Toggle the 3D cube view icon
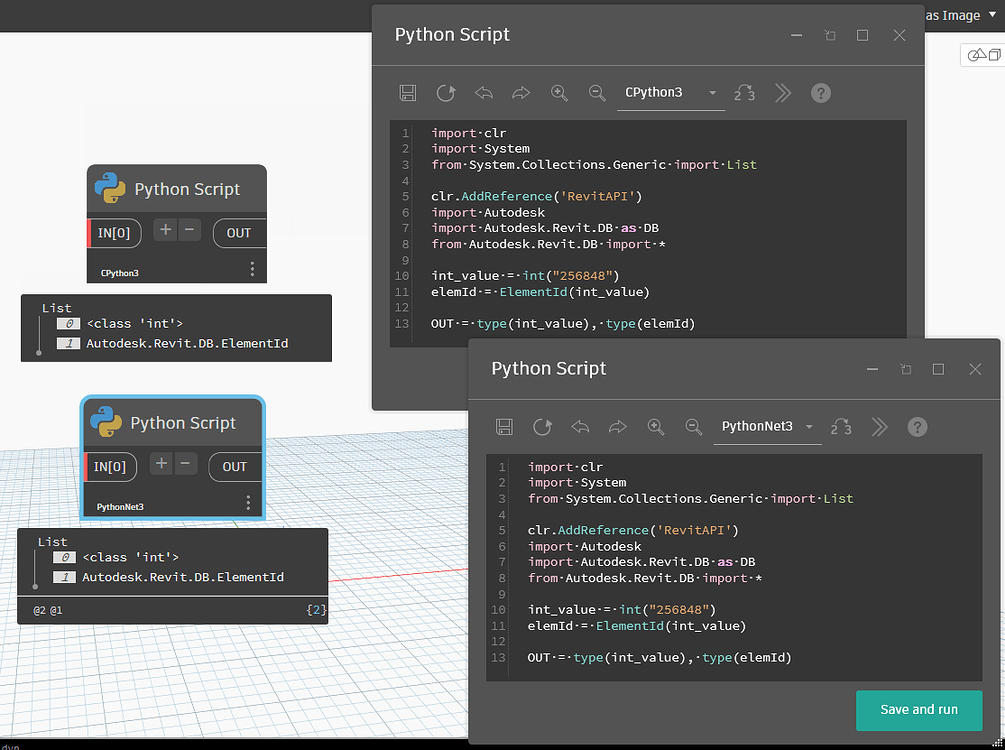The image size is (1005, 750). click(993, 54)
